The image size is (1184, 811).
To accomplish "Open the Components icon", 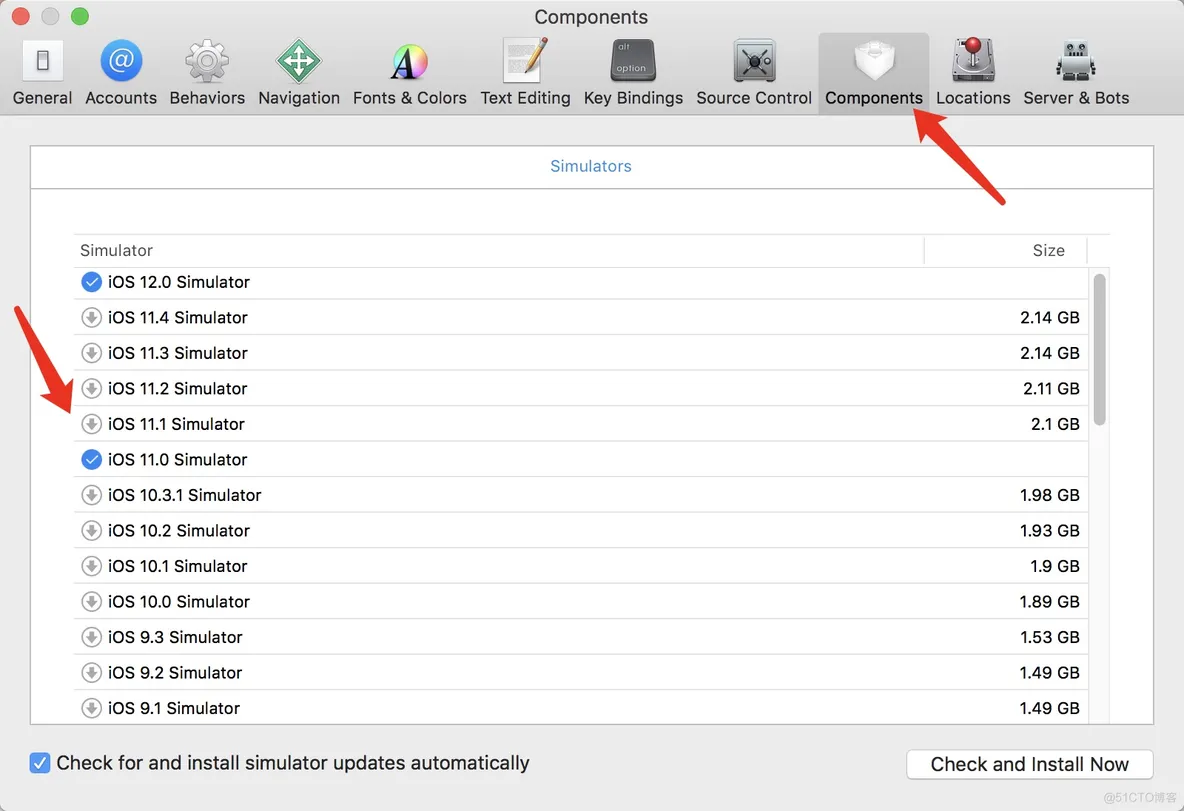I will point(874,60).
